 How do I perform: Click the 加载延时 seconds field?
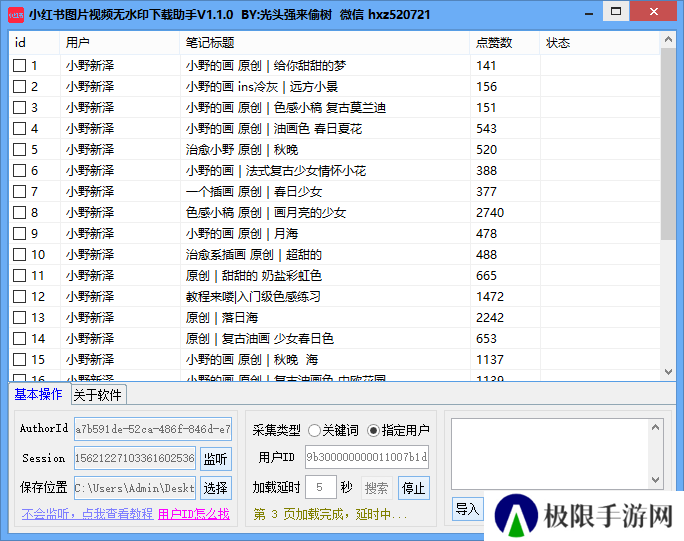tap(321, 487)
